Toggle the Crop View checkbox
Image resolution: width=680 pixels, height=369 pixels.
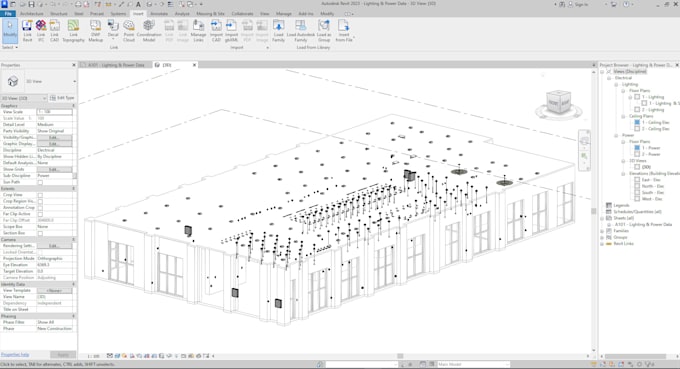click(x=40, y=195)
